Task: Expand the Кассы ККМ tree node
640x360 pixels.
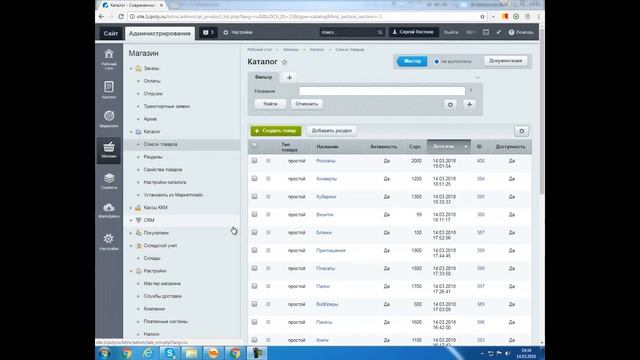Action: tap(131, 208)
